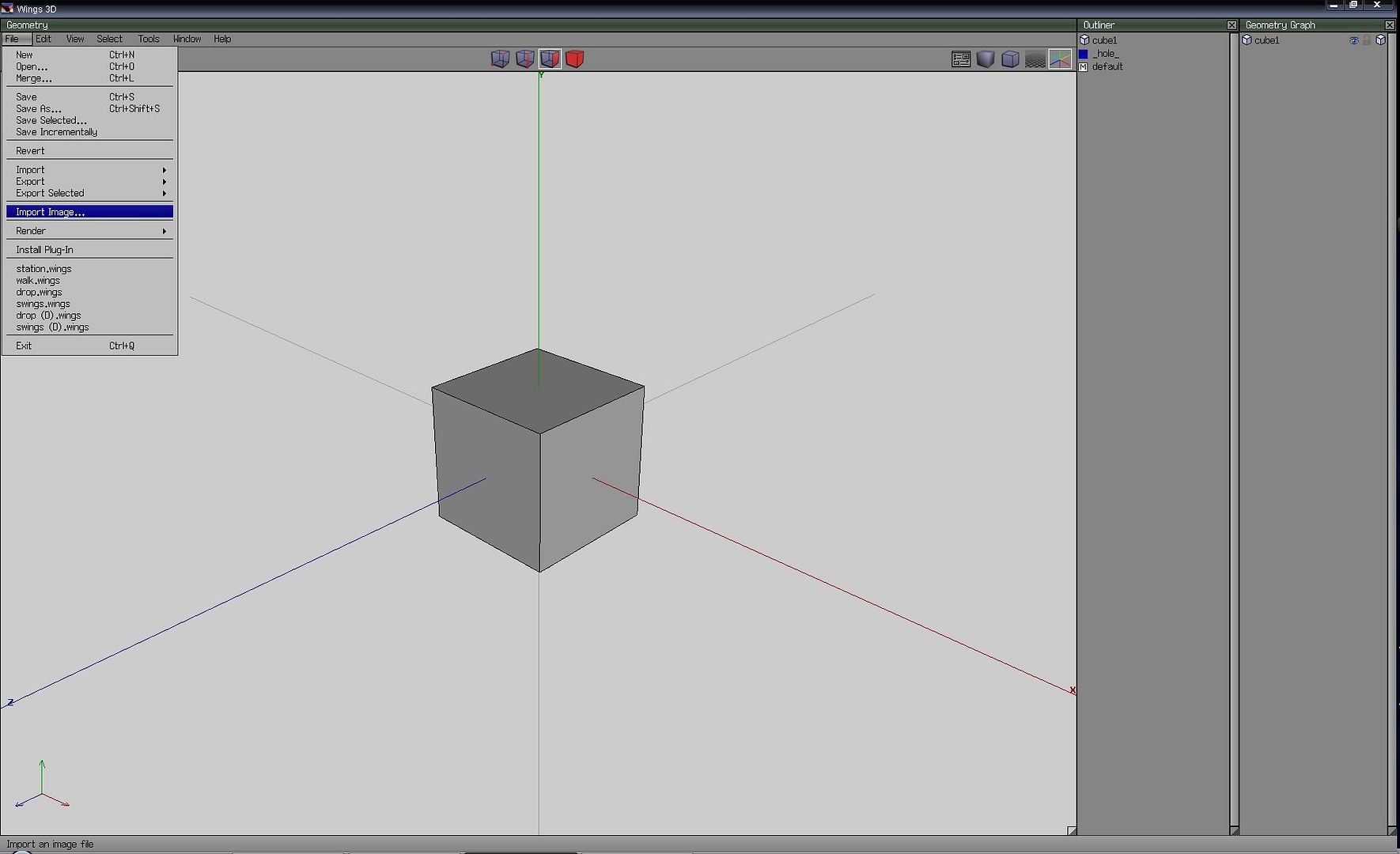The image size is (1400, 854).
Task: Click viewport resize corner grip
Action: [1072, 830]
